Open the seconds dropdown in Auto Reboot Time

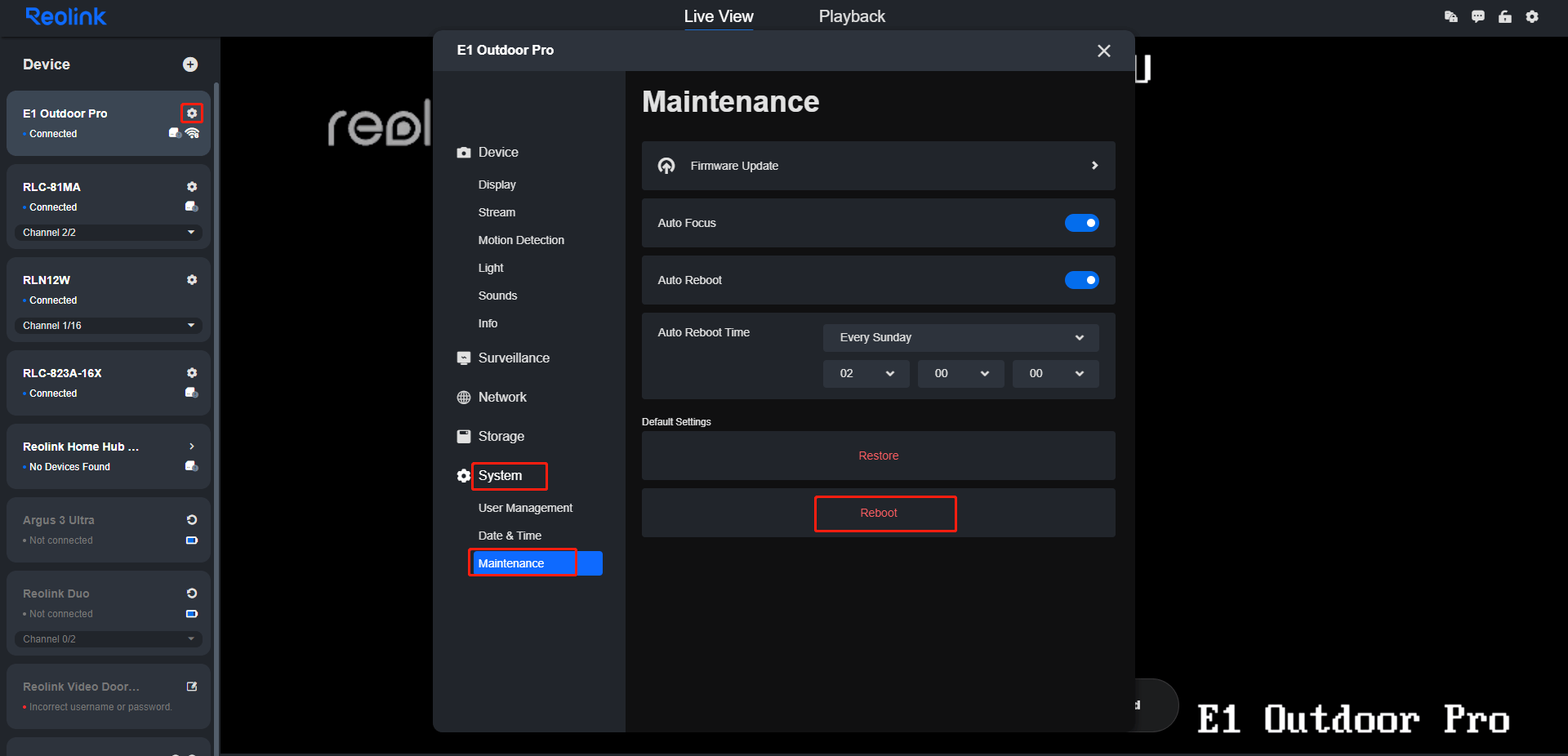[1056, 373]
